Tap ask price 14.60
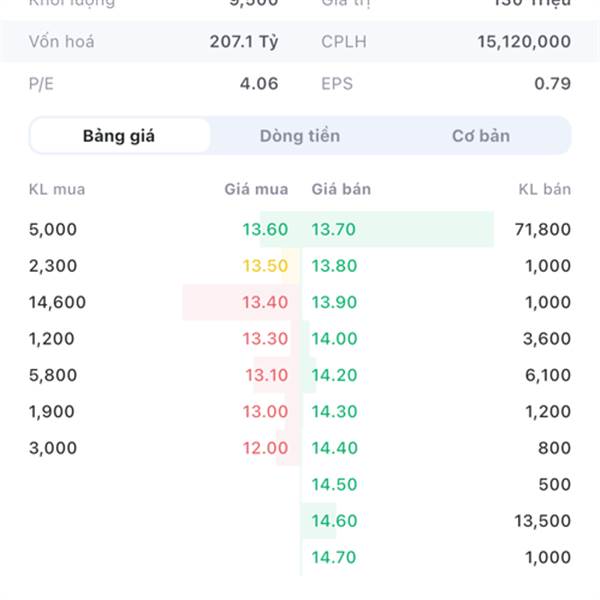The height and width of the screenshot is (600, 600). click(334, 521)
